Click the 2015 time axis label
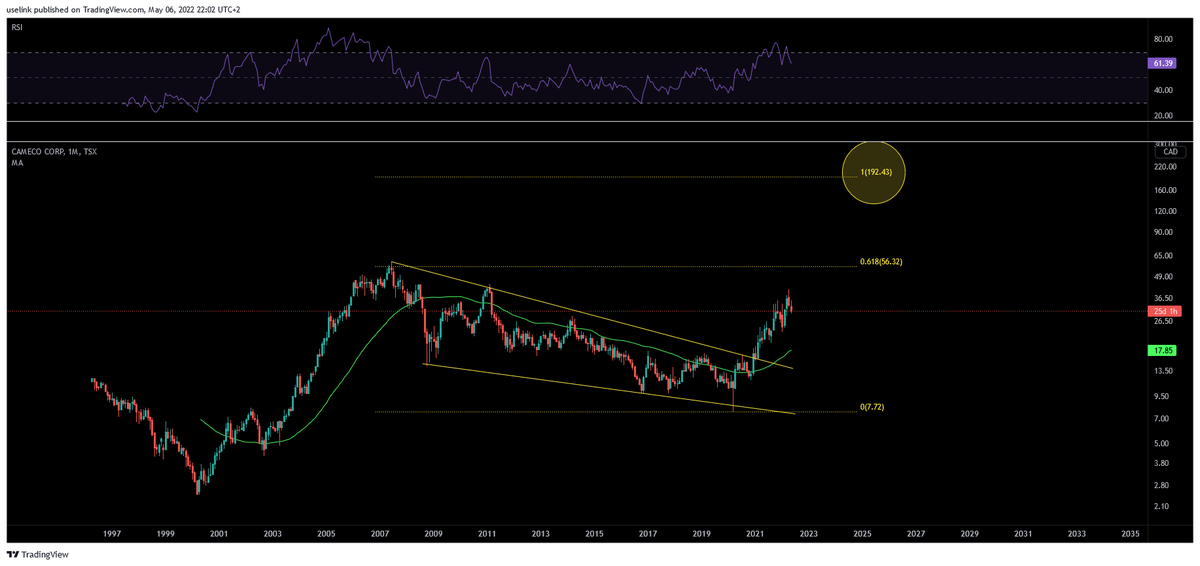 (x=594, y=534)
